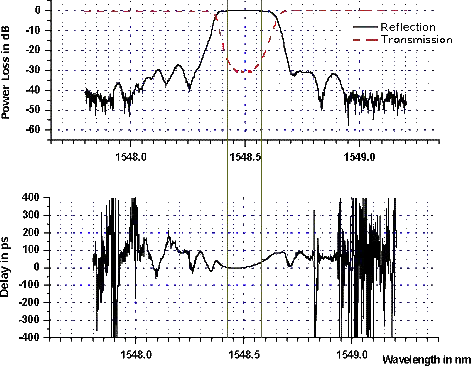
Task: Click the -60 tick on Power Loss axis
Action: pyautogui.click(x=34, y=130)
